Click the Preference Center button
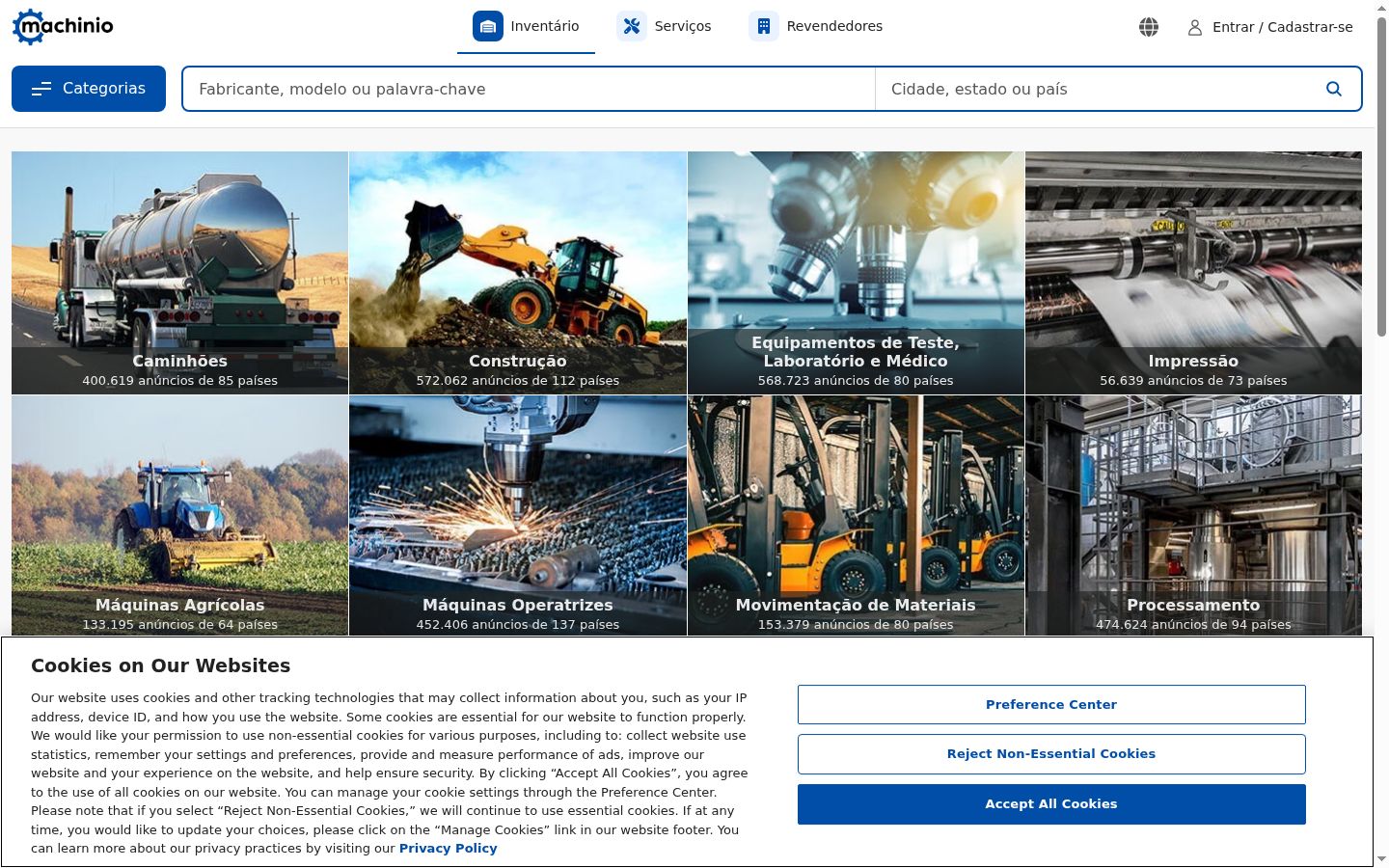 click(x=1051, y=704)
